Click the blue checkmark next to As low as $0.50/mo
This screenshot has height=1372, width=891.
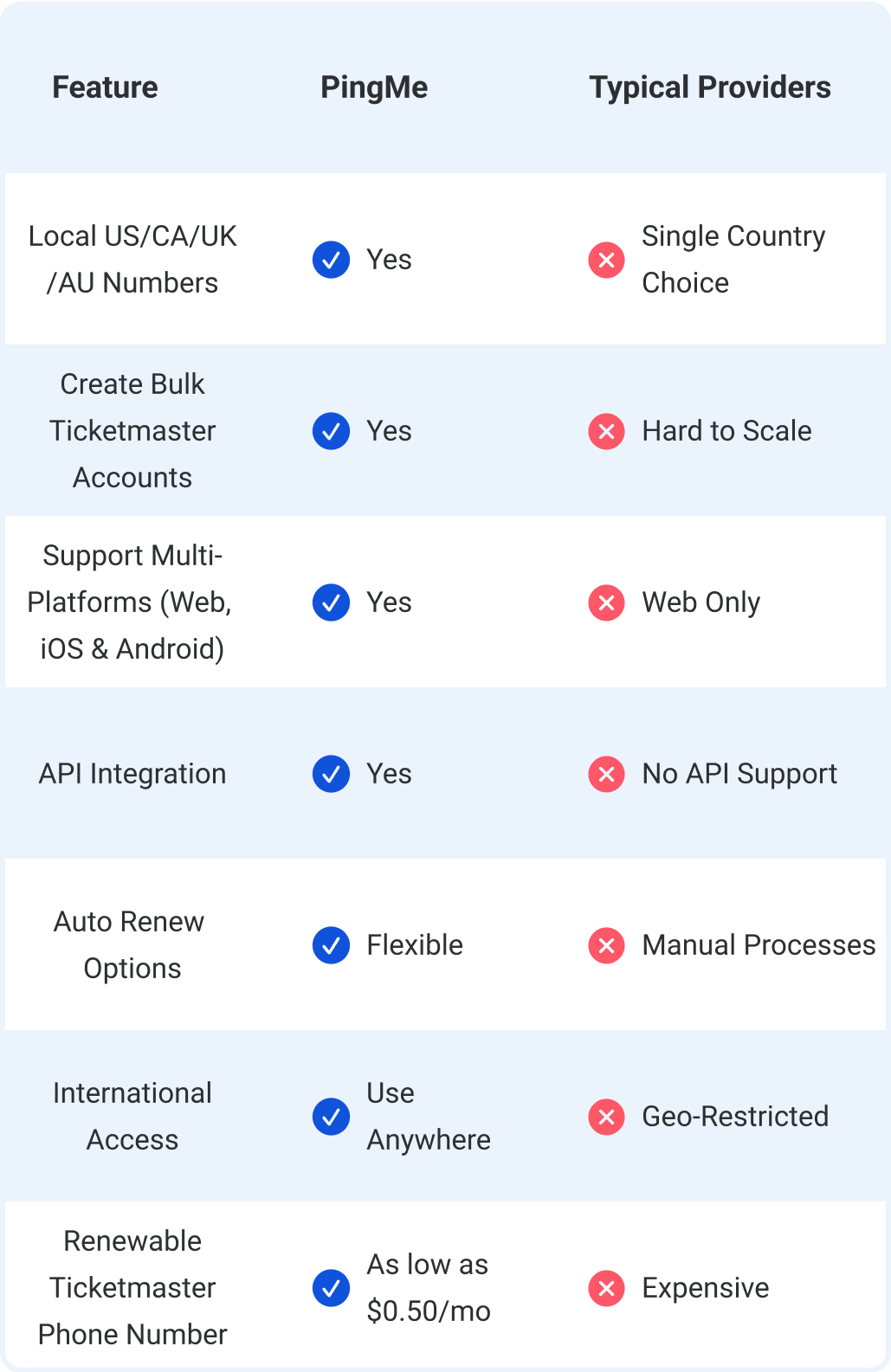click(331, 1288)
